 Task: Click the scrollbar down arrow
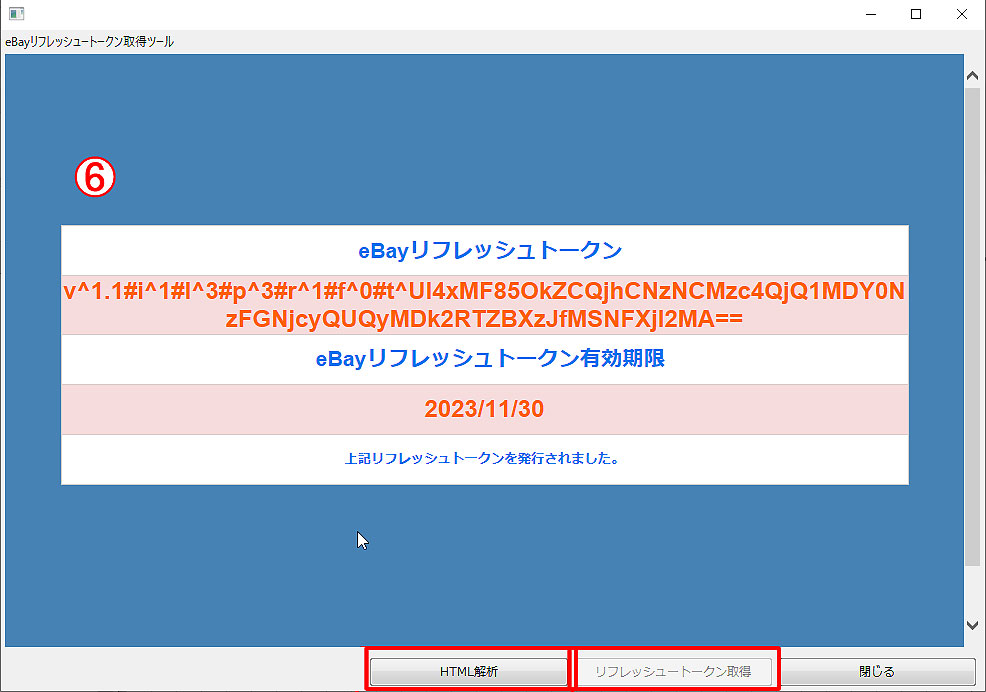pos(972,625)
